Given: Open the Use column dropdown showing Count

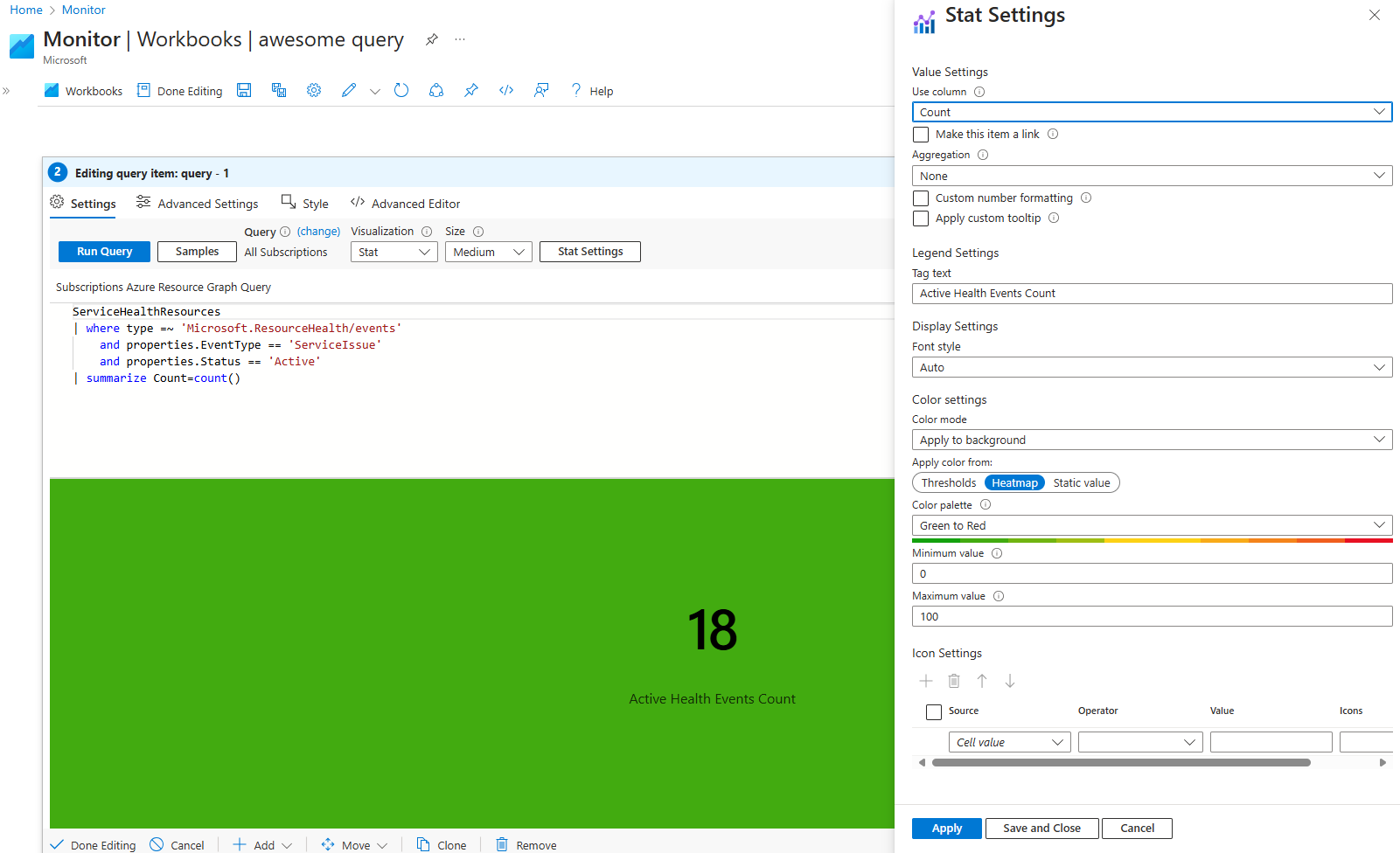Looking at the screenshot, I should point(1152,112).
